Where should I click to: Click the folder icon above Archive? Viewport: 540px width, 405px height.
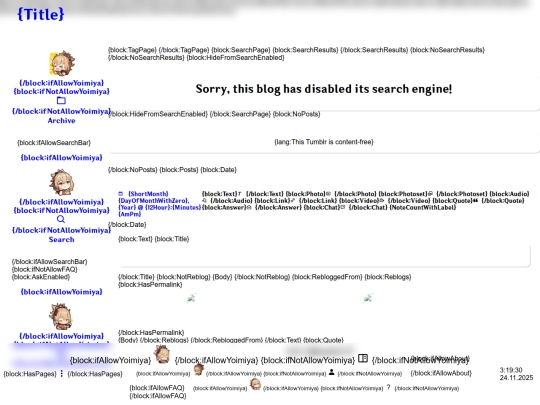pyautogui.click(x=61, y=101)
